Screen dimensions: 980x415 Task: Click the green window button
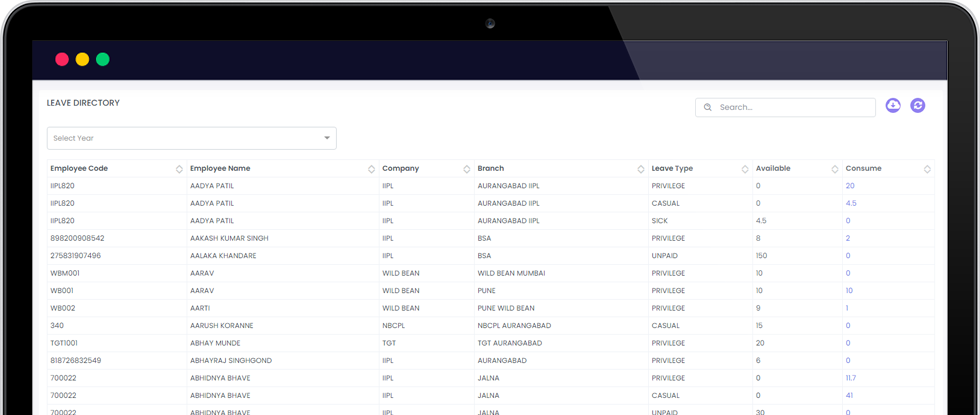[102, 60]
